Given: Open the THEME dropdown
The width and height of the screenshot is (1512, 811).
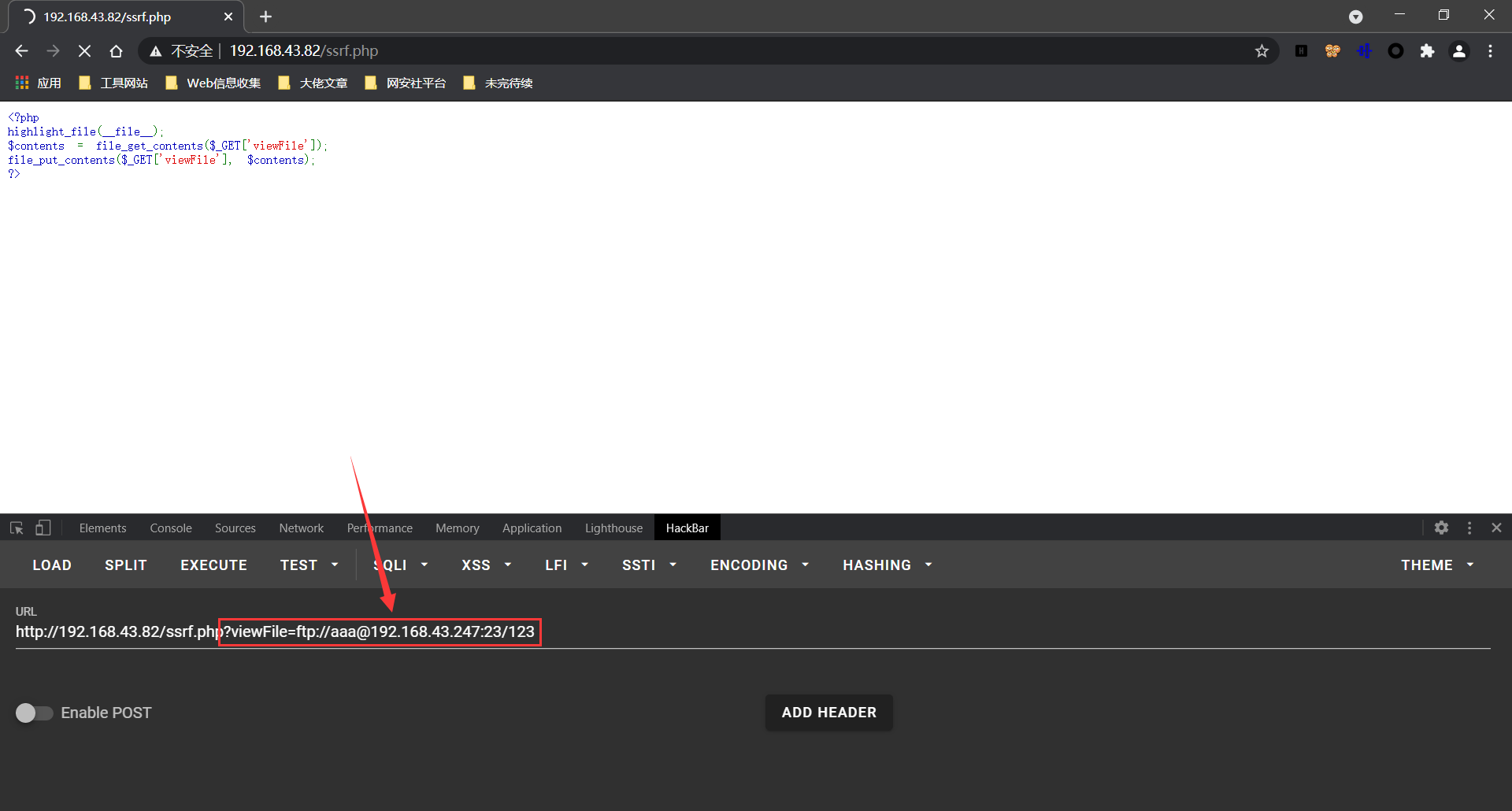Looking at the screenshot, I should pyautogui.click(x=1436, y=565).
